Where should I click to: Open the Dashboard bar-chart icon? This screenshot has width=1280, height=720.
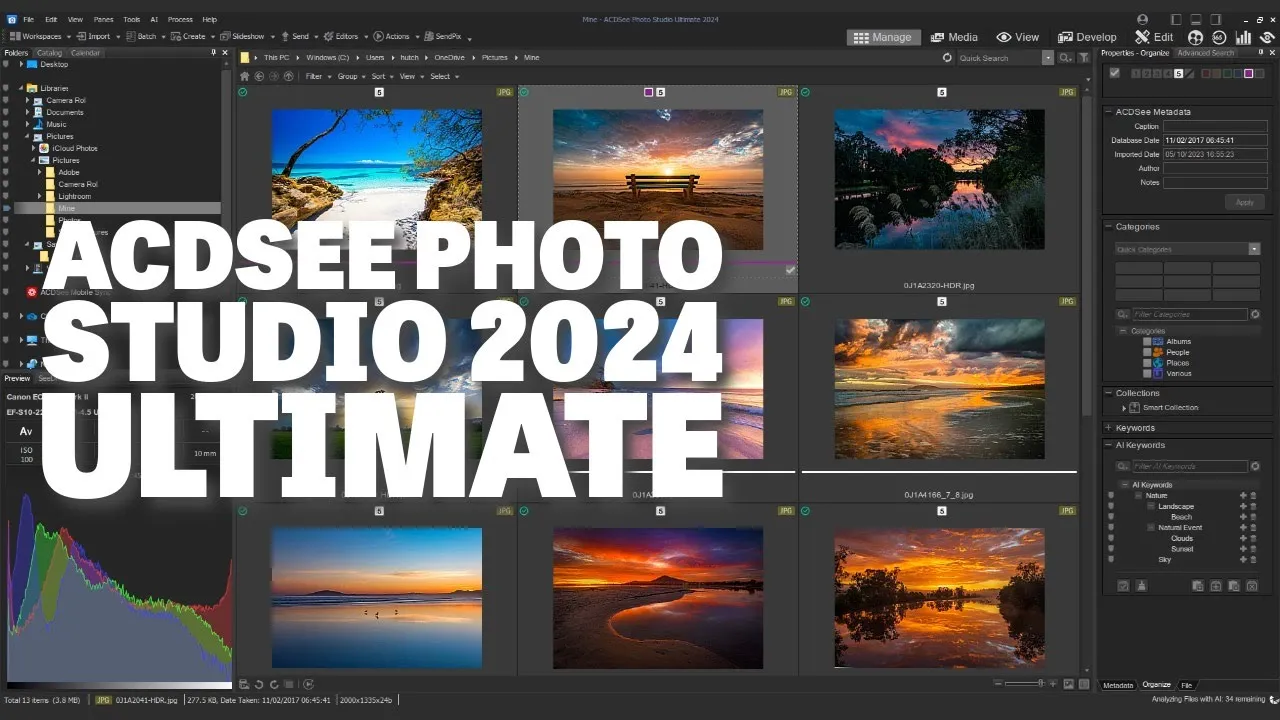pos(1244,37)
